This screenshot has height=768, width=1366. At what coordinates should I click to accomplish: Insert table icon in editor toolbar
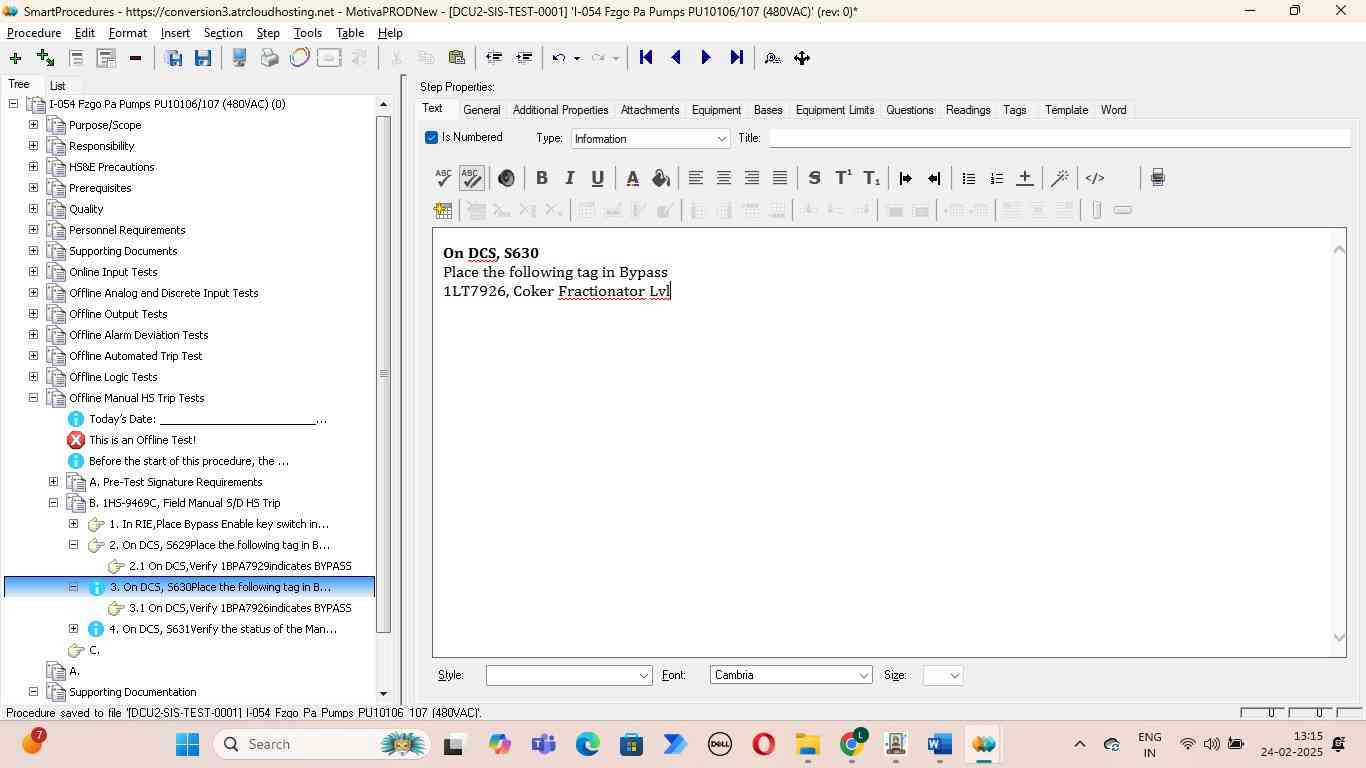pos(443,210)
